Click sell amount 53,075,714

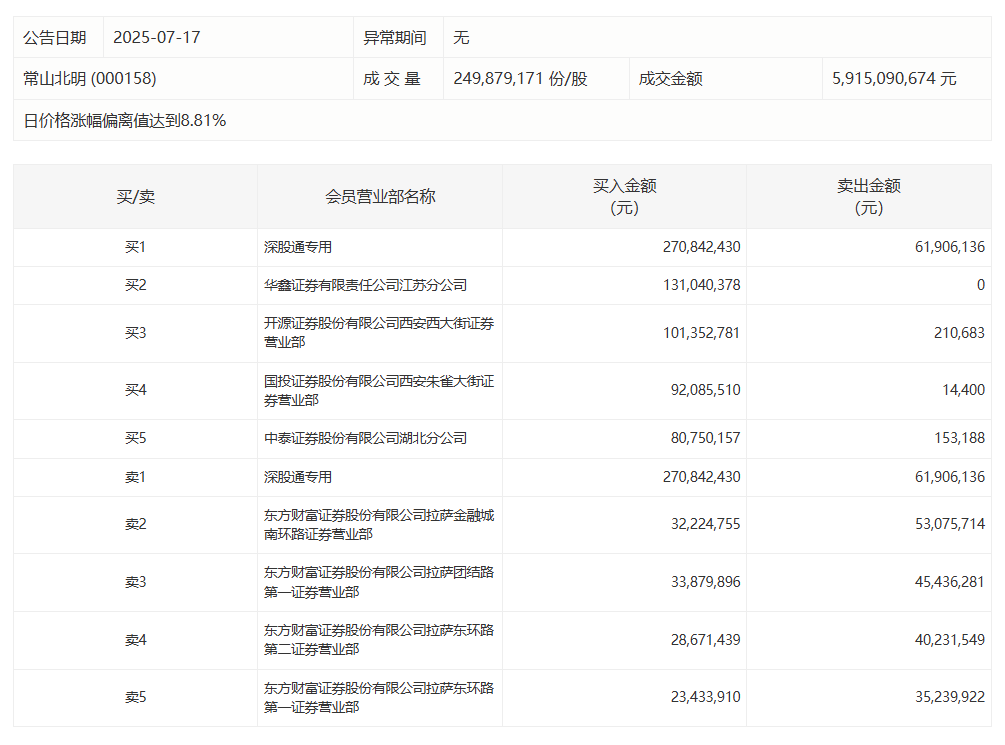coord(949,524)
